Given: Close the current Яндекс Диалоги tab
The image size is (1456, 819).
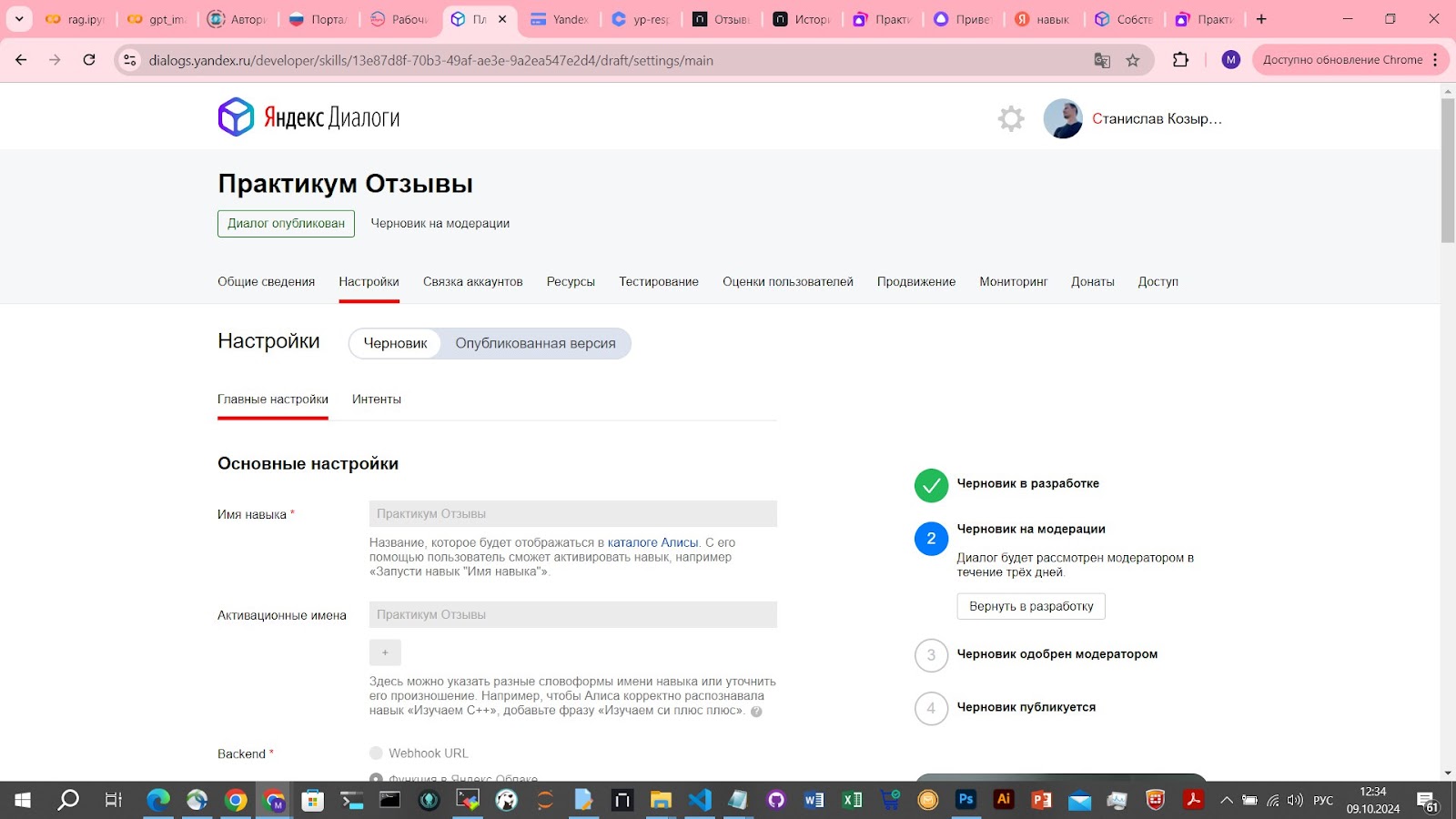Looking at the screenshot, I should tap(502, 19).
